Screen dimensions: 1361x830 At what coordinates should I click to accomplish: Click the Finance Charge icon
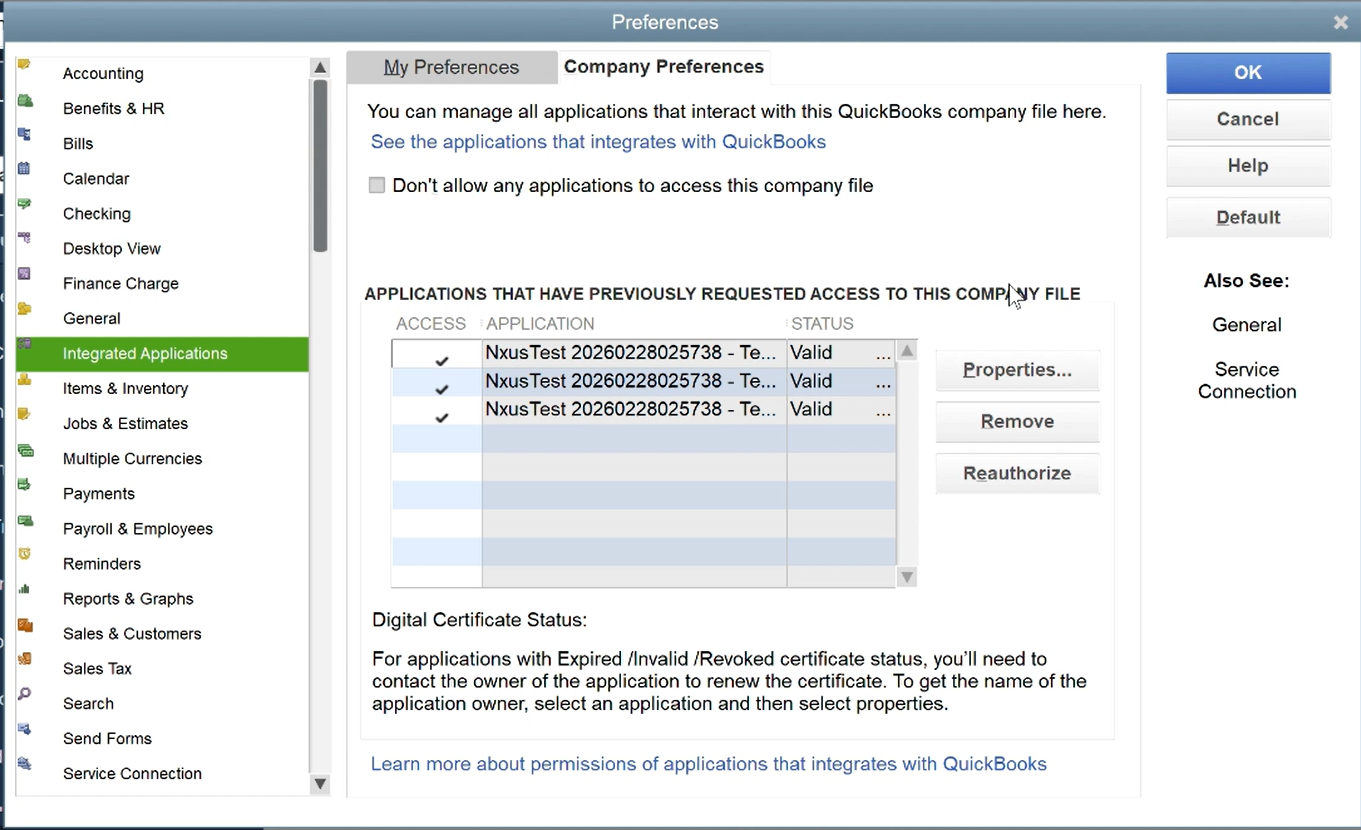(x=25, y=275)
